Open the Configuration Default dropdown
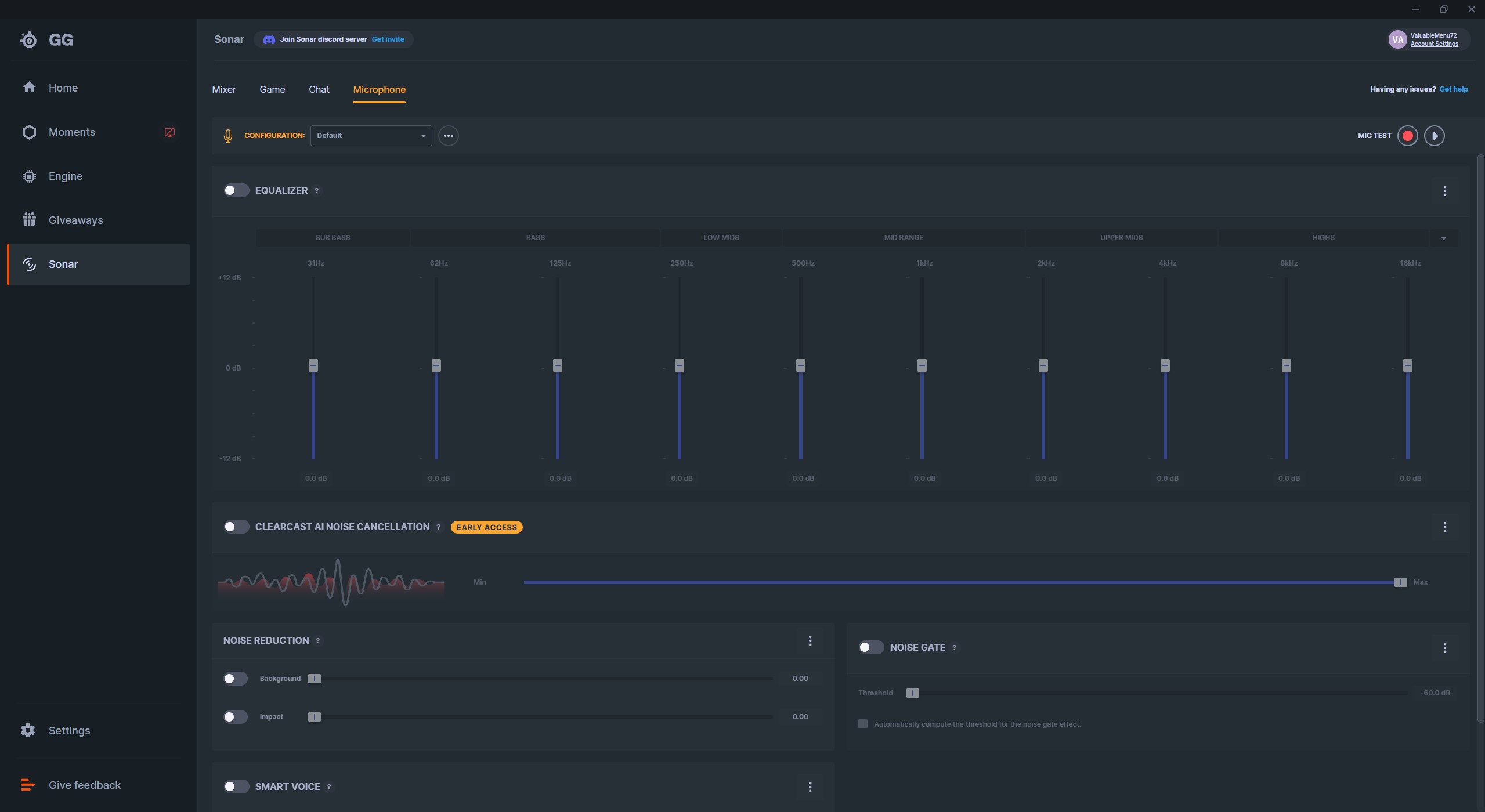Screen dimensions: 1485x812 click(x=371, y=136)
